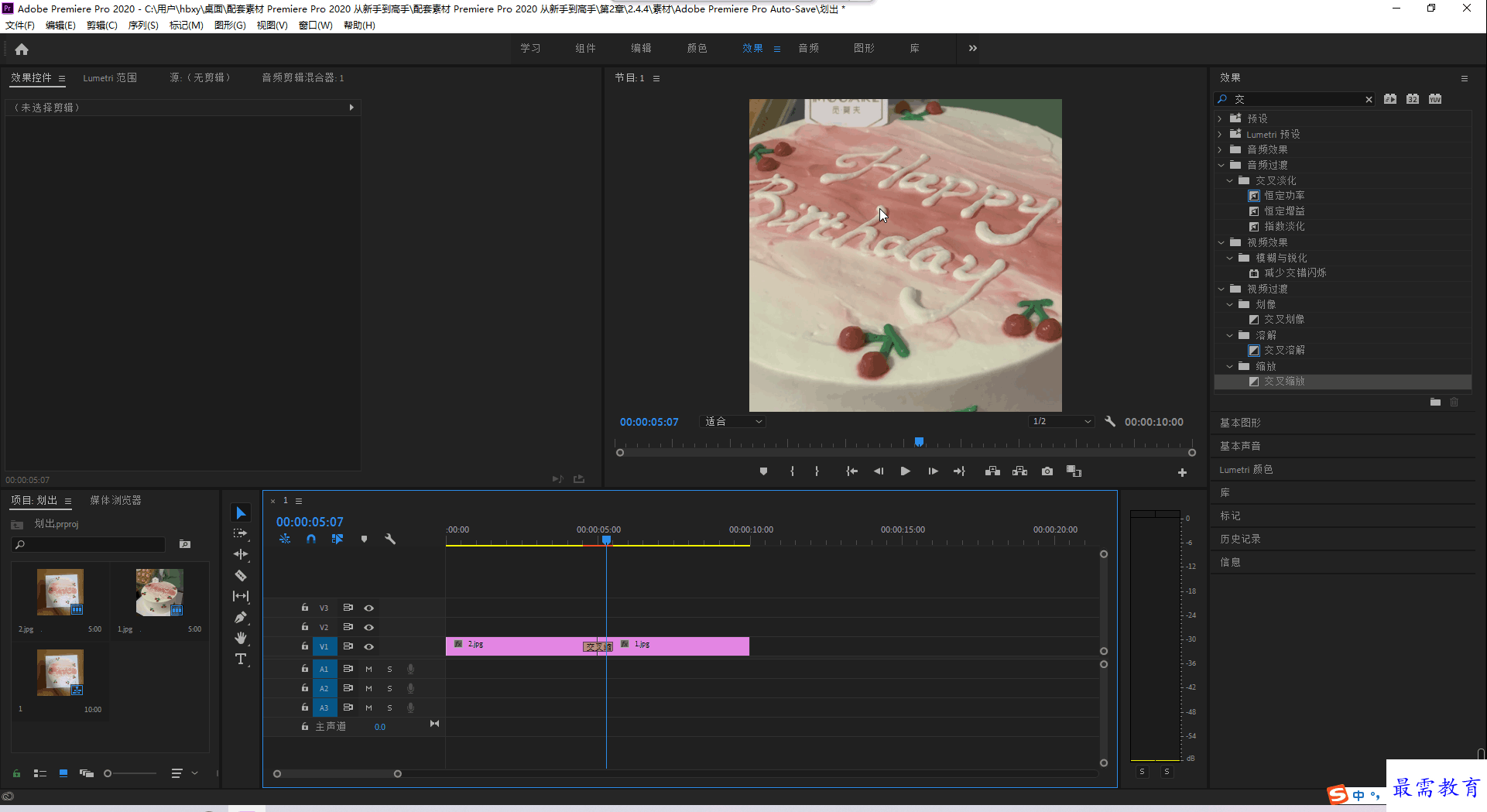Screen dimensions: 1487x812
Task: Open the 窗口(W) menu
Action: click(x=316, y=26)
